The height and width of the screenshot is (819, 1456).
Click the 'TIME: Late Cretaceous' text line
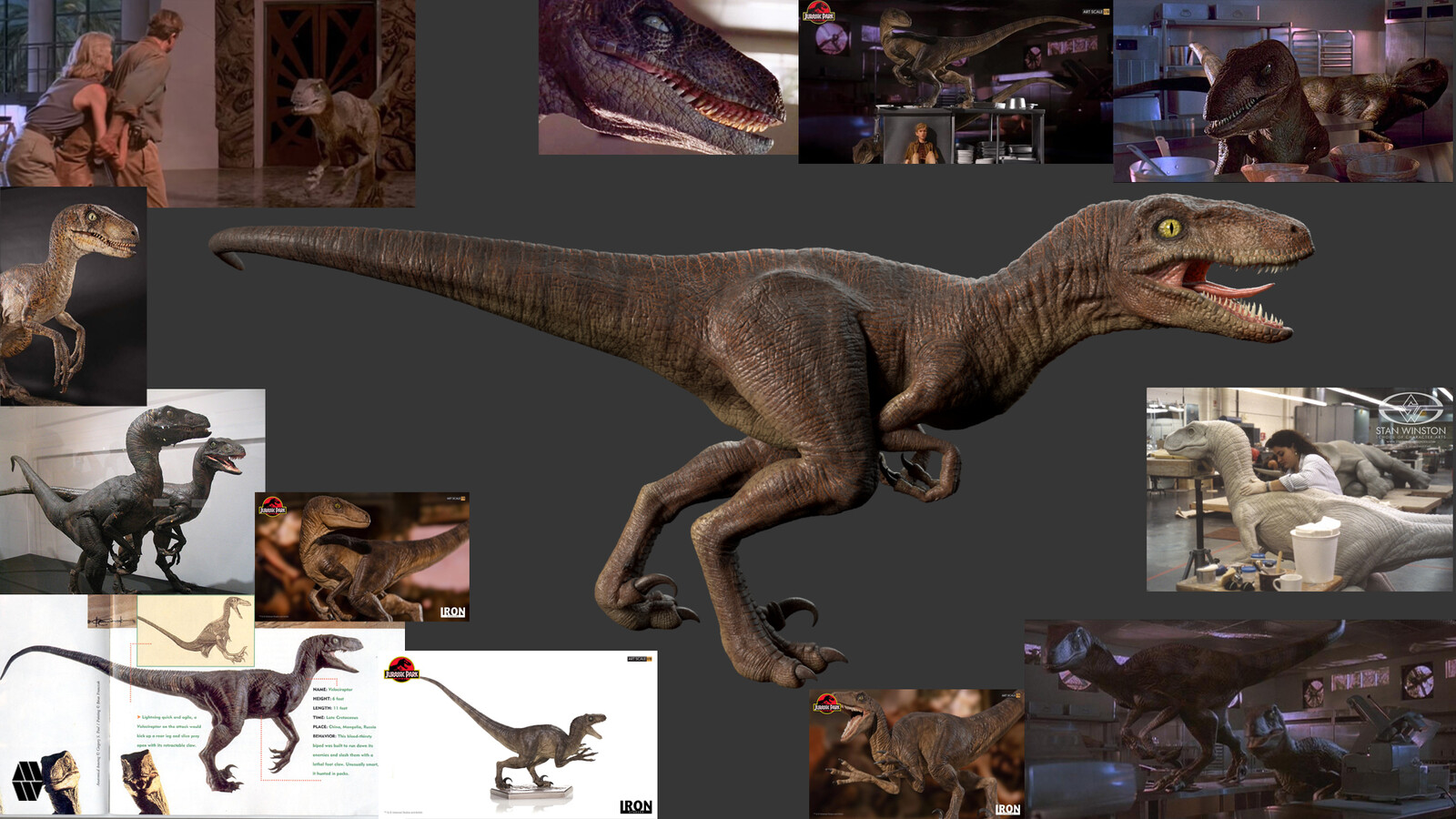click(x=335, y=717)
